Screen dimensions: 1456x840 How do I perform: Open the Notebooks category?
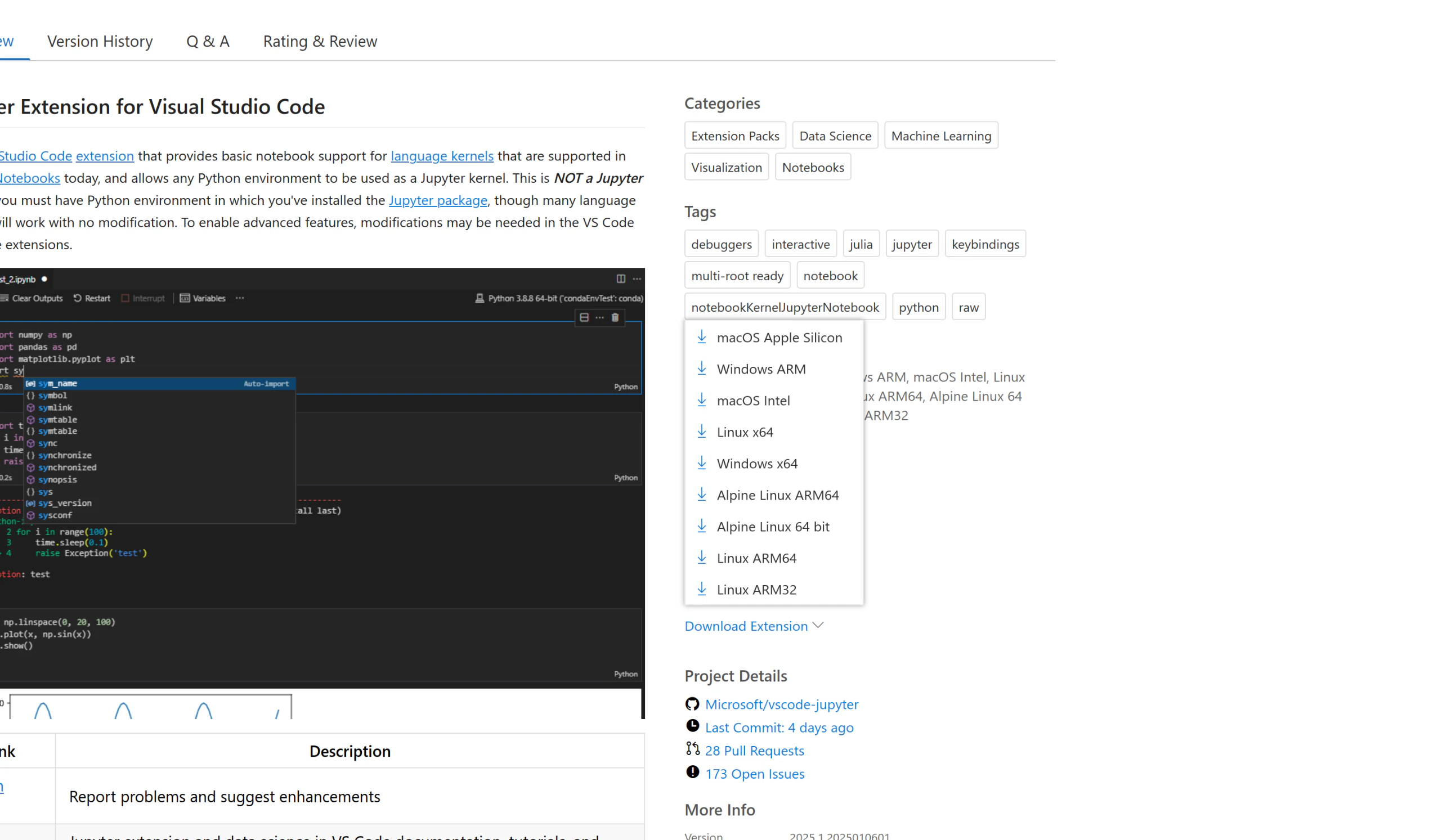813,167
